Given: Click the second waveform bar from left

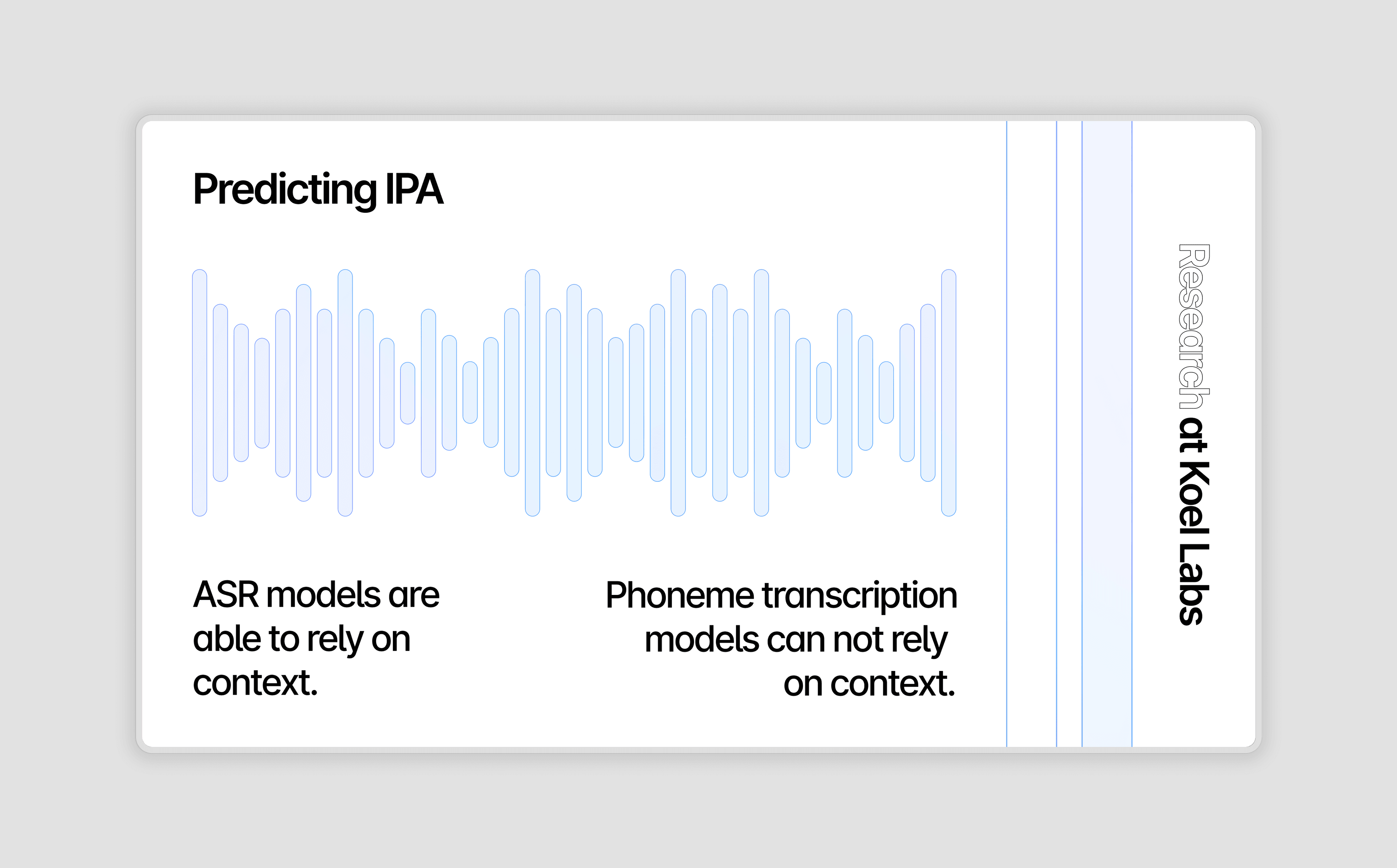Looking at the screenshot, I should pos(220,393).
